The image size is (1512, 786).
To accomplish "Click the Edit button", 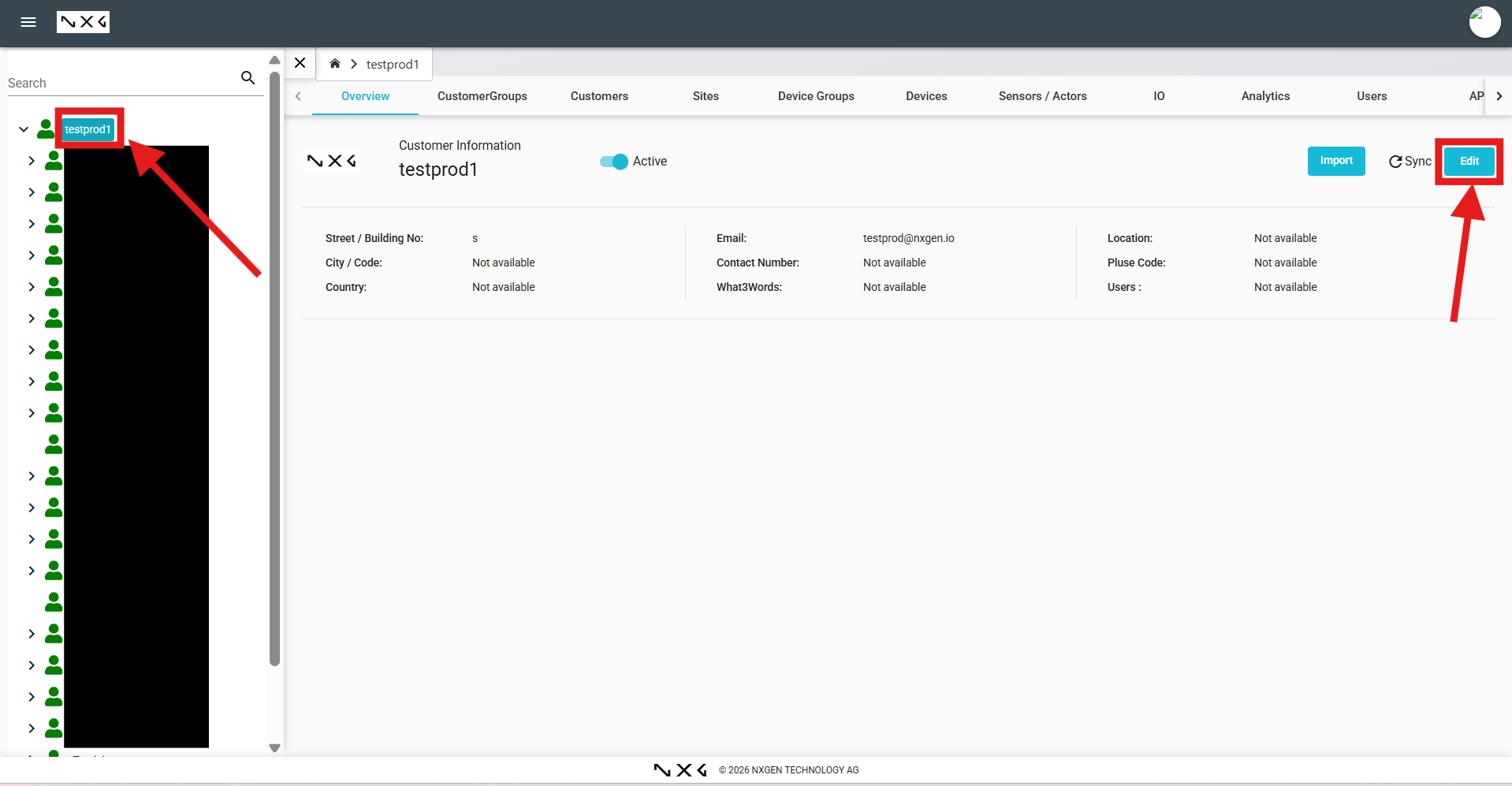I will click(1469, 161).
